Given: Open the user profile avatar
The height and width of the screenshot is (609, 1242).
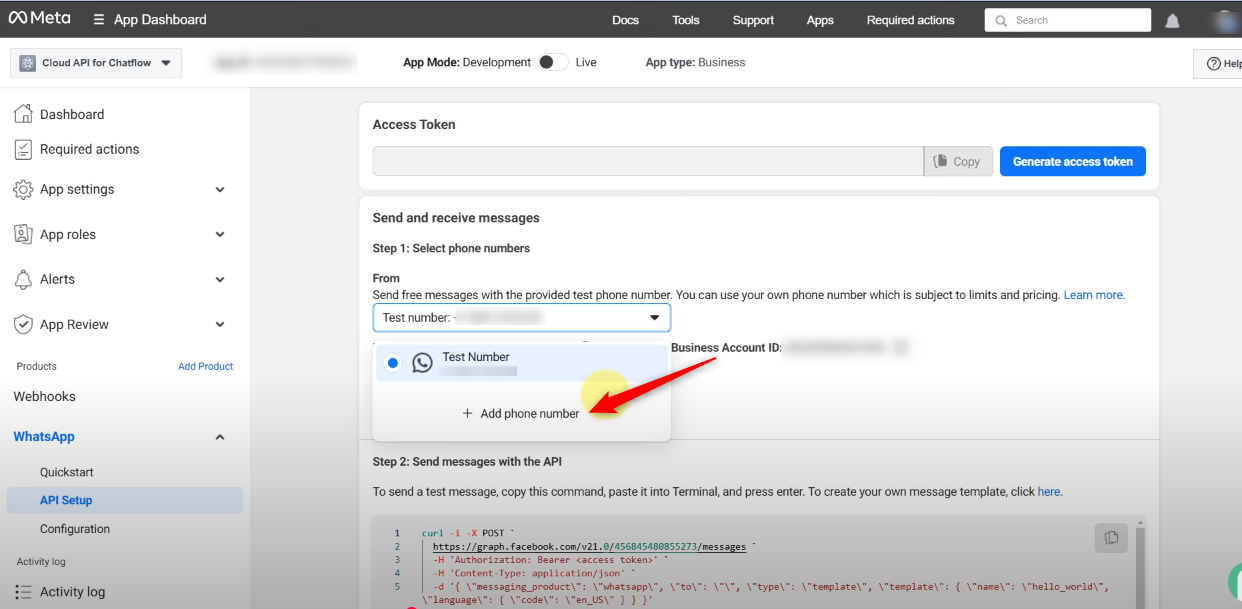Looking at the screenshot, I should (x=1224, y=20).
